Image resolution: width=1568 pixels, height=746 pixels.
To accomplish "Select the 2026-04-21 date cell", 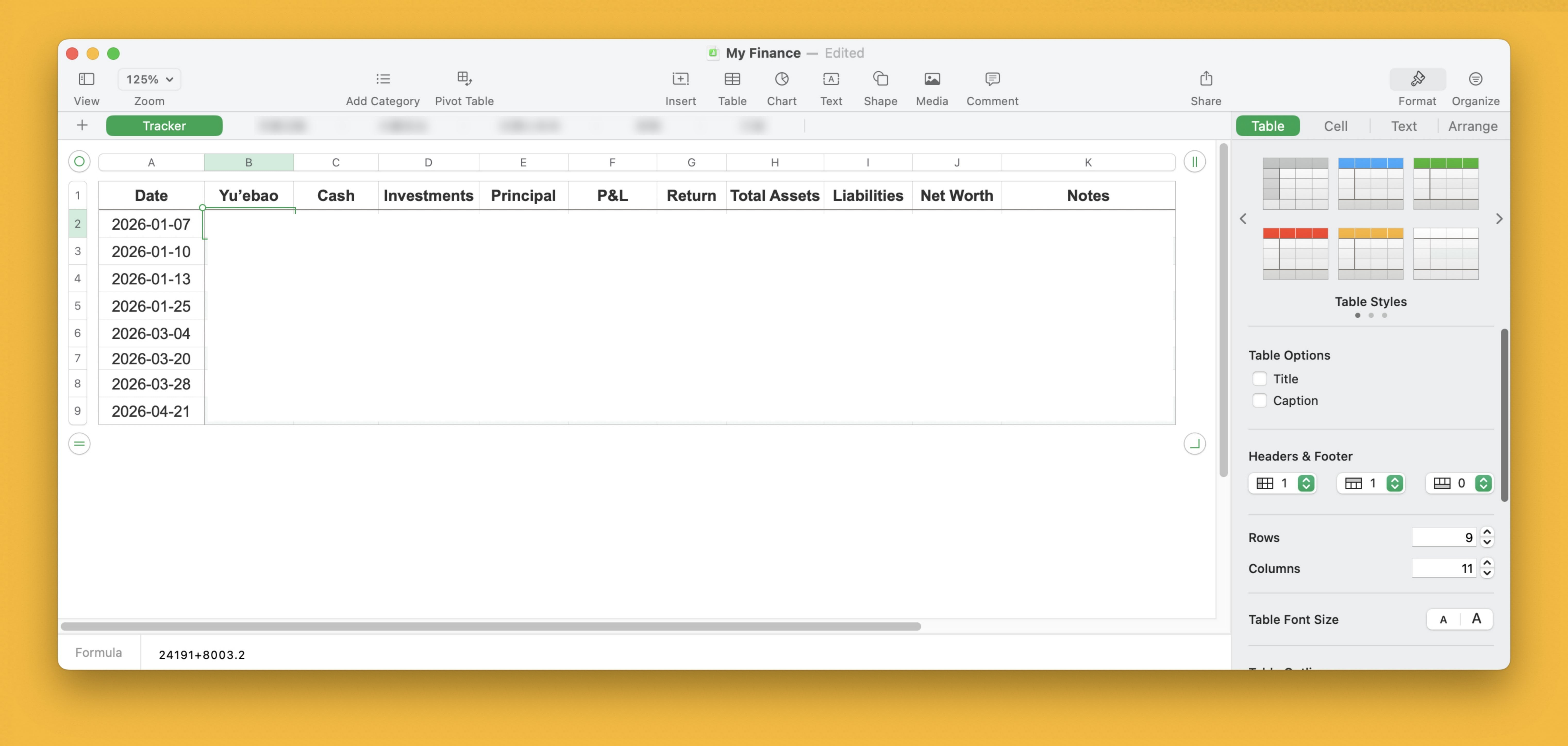I will (151, 411).
